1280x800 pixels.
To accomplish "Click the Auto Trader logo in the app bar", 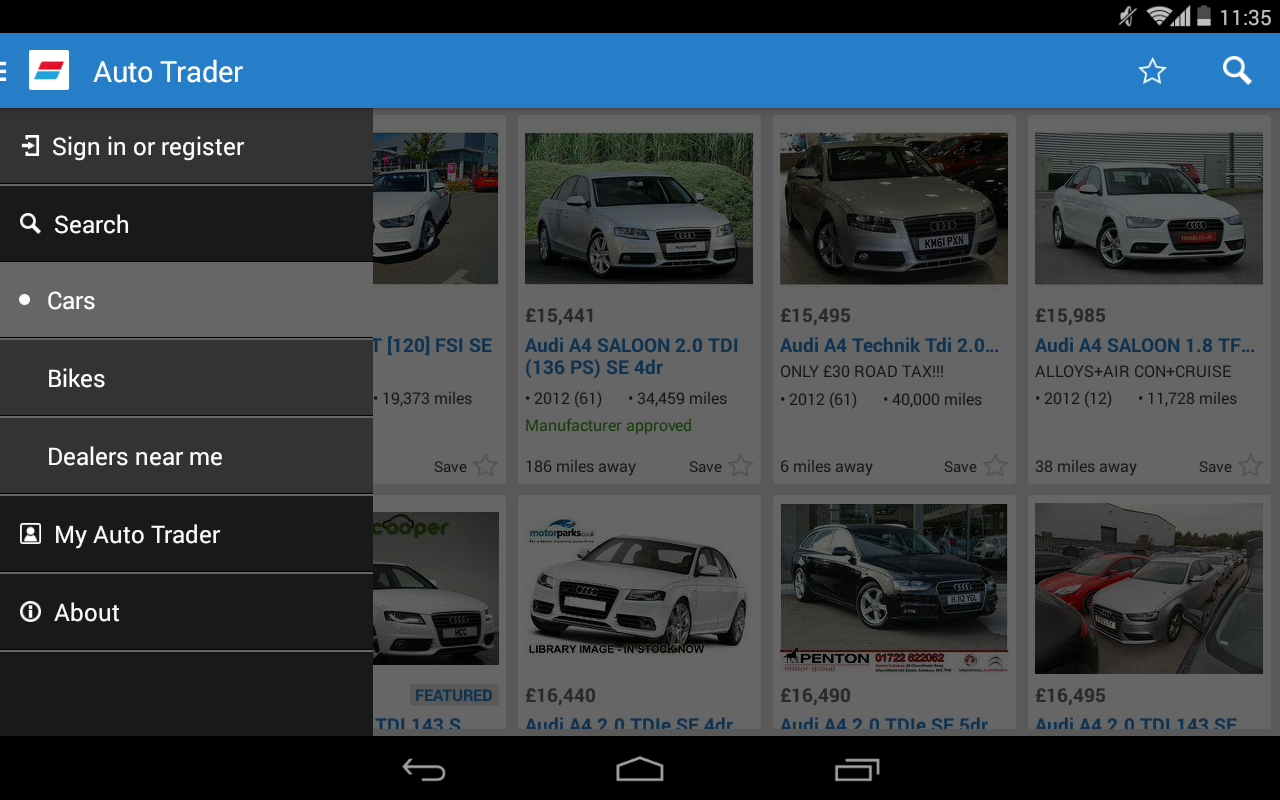I will 49,70.
